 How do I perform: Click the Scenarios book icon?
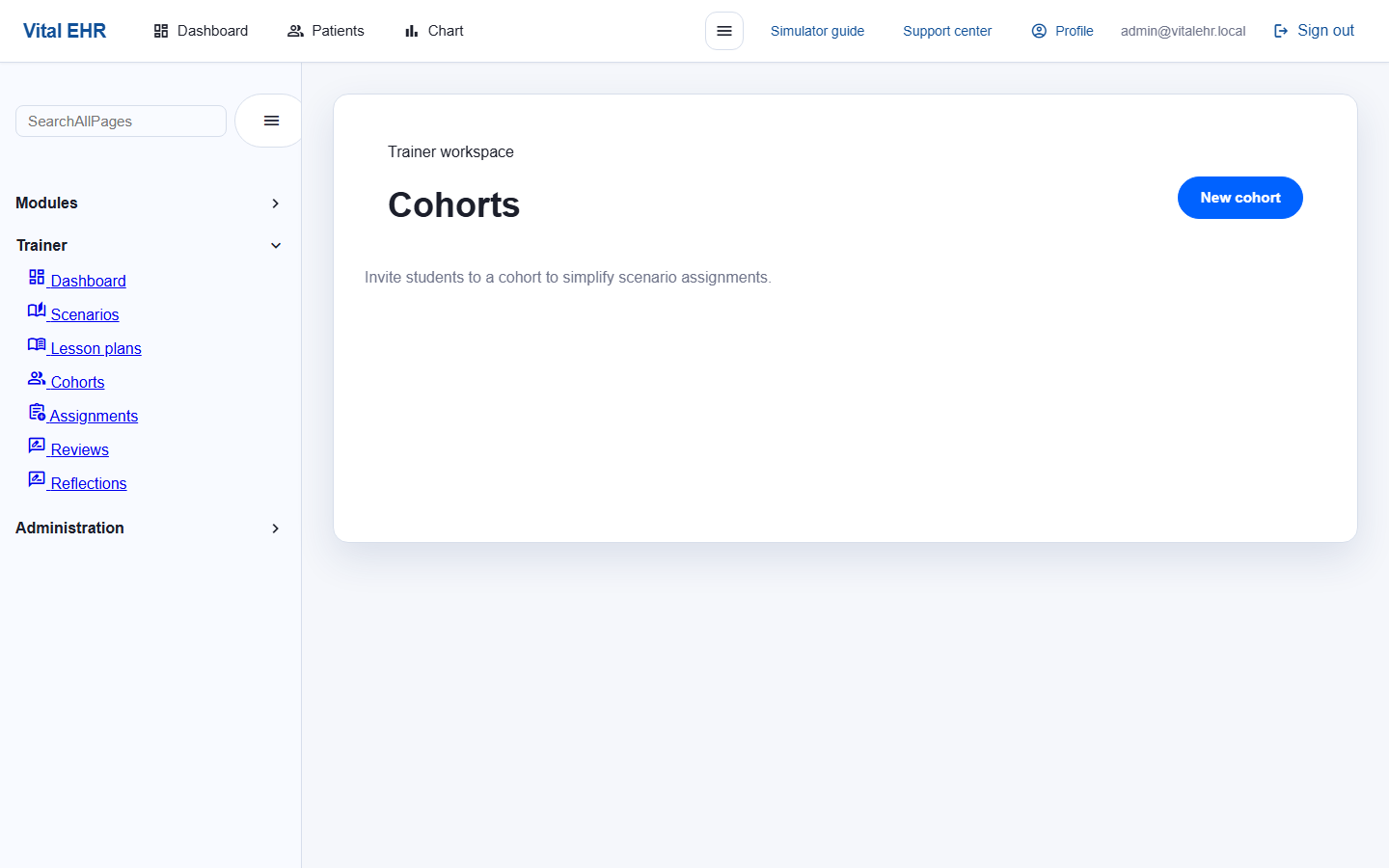coord(37,311)
